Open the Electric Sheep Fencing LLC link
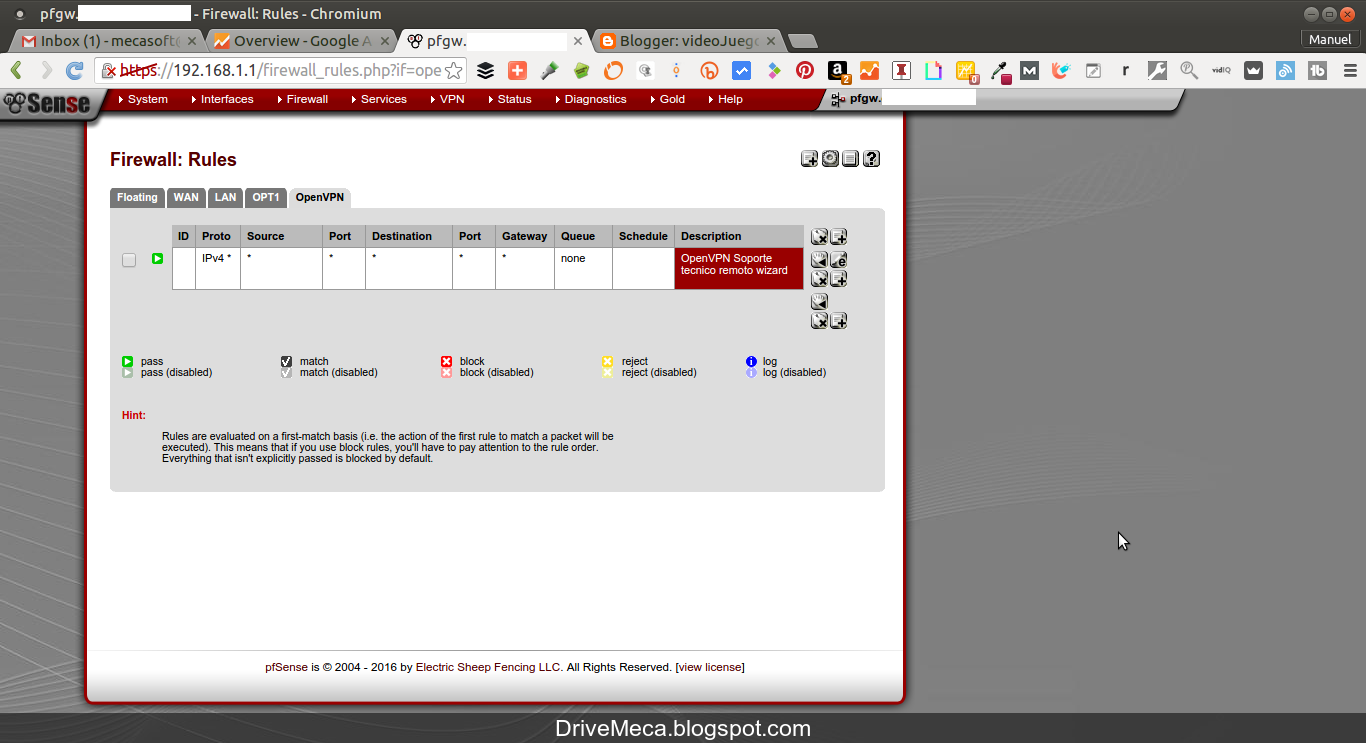Image resolution: width=1366 pixels, height=743 pixels. point(489,667)
